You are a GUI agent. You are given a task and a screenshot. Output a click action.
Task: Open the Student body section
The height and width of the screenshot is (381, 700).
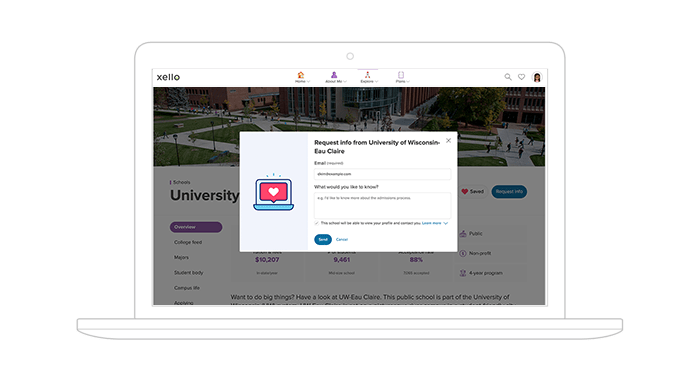tap(188, 272)
